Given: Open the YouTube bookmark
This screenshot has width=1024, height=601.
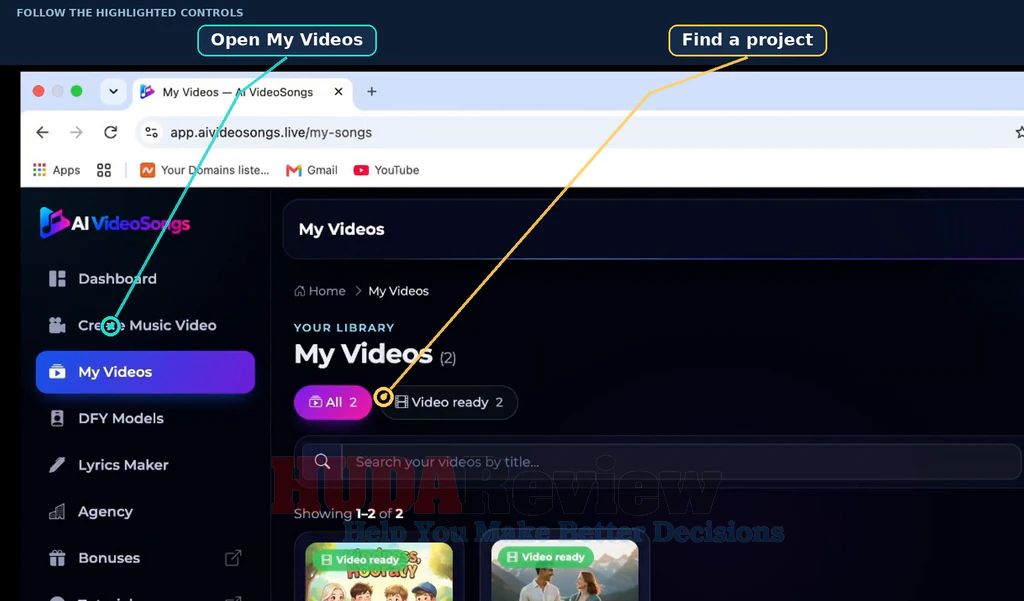Looking at the screenshot, I should tap(387, 170).
